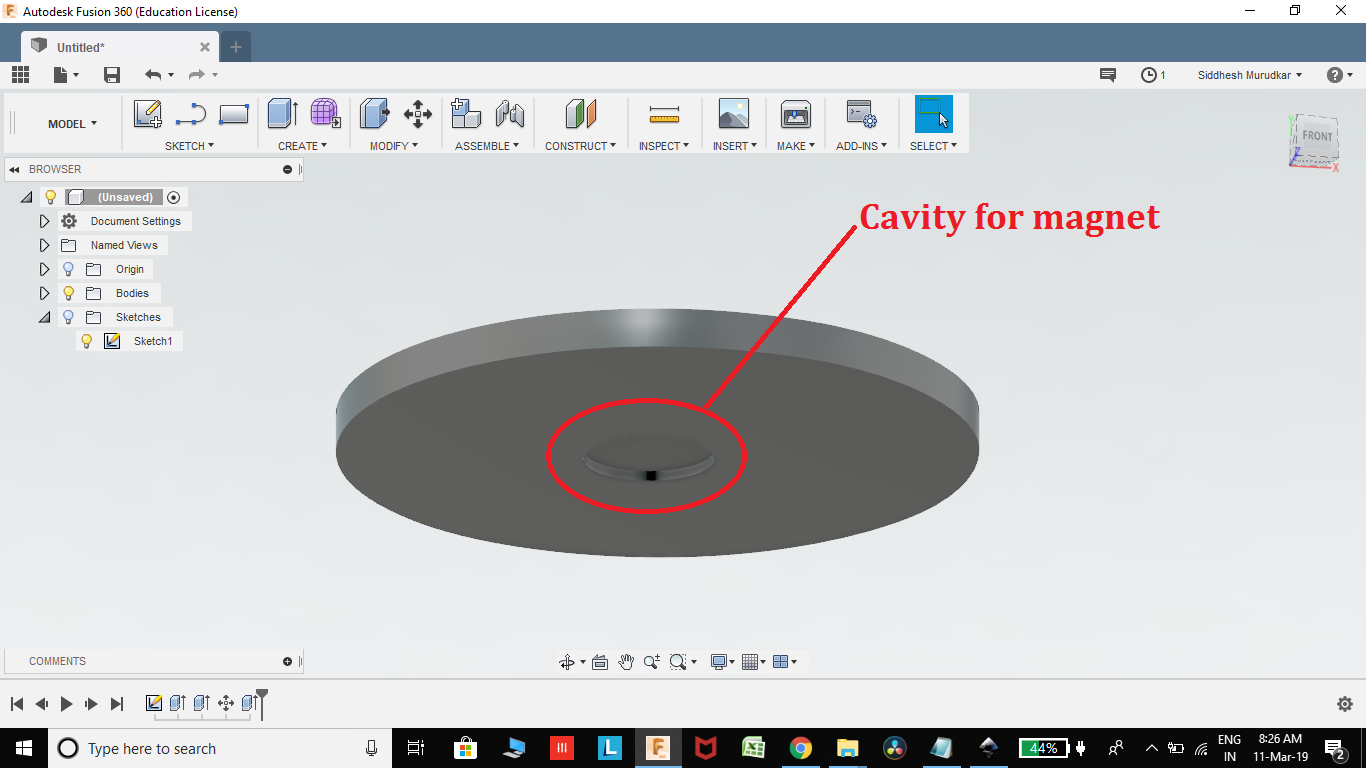1366x768 pixels.
Task: Hide the Bodies folder using its bulb
Action: 67,292
